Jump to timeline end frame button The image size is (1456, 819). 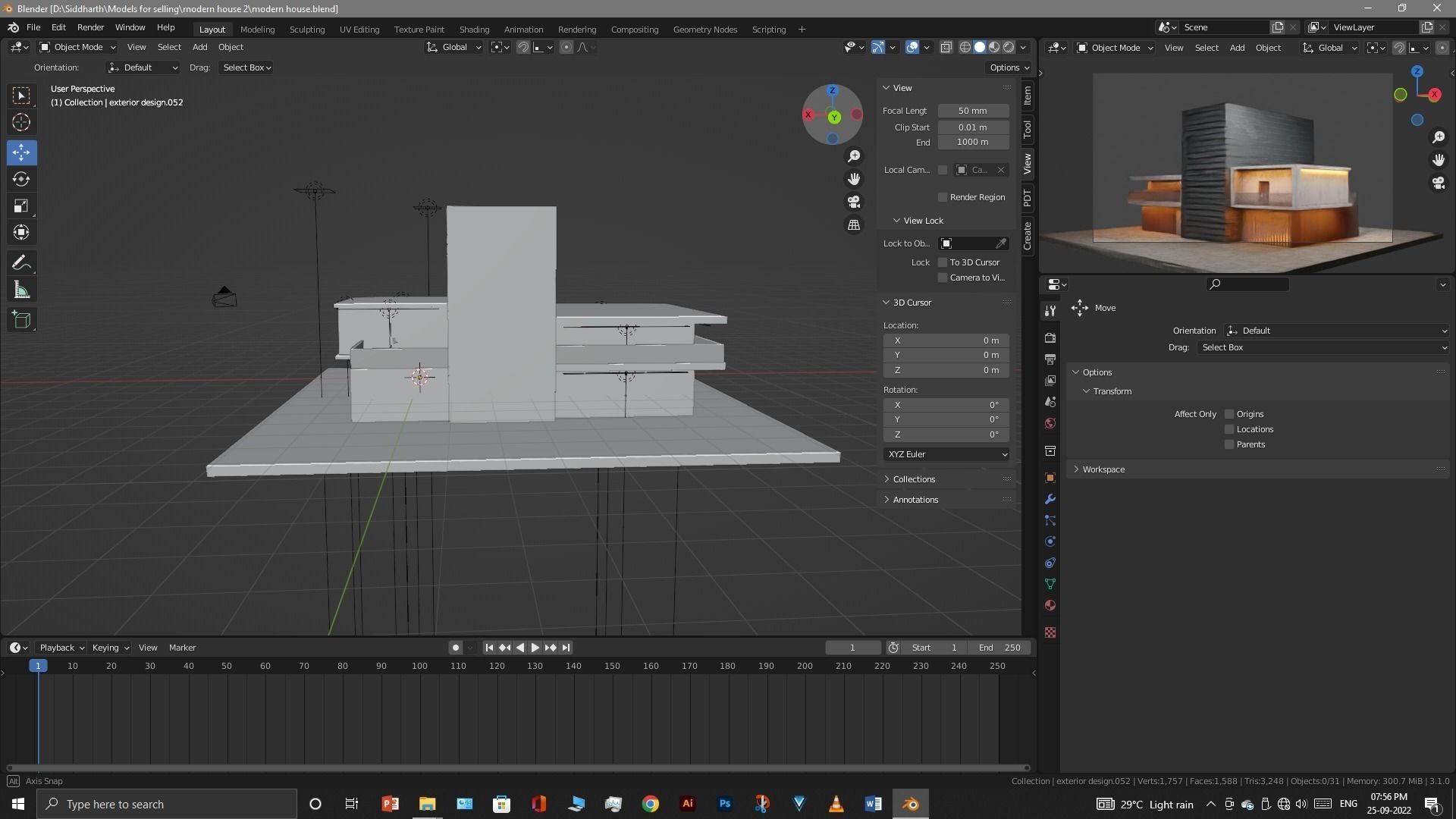point(566,648)
